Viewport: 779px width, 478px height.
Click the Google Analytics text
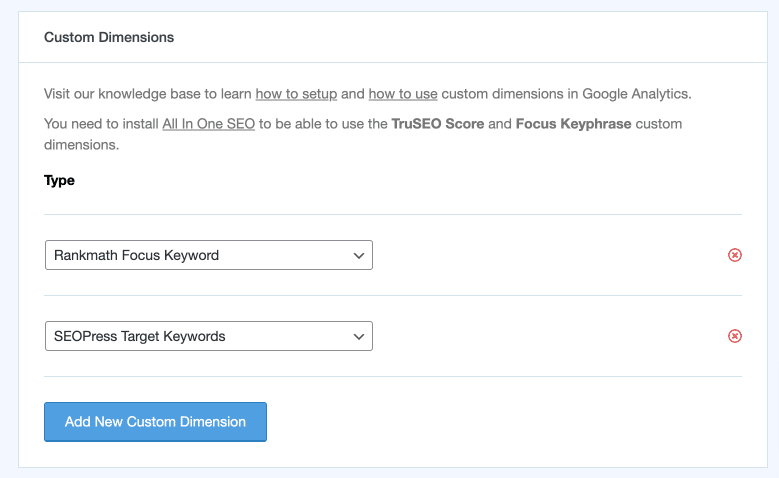pos(634,94)
